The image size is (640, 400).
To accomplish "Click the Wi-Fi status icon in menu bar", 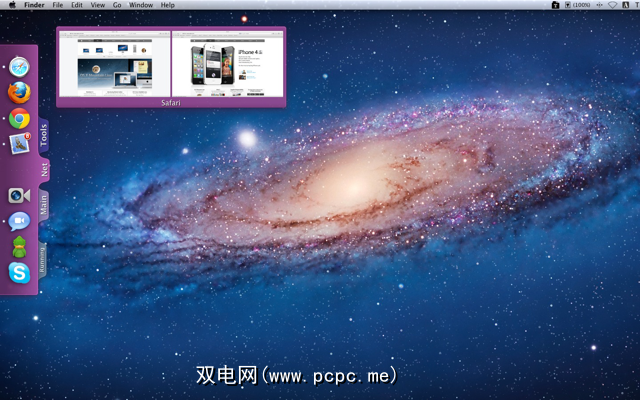I will coord(612,5).
